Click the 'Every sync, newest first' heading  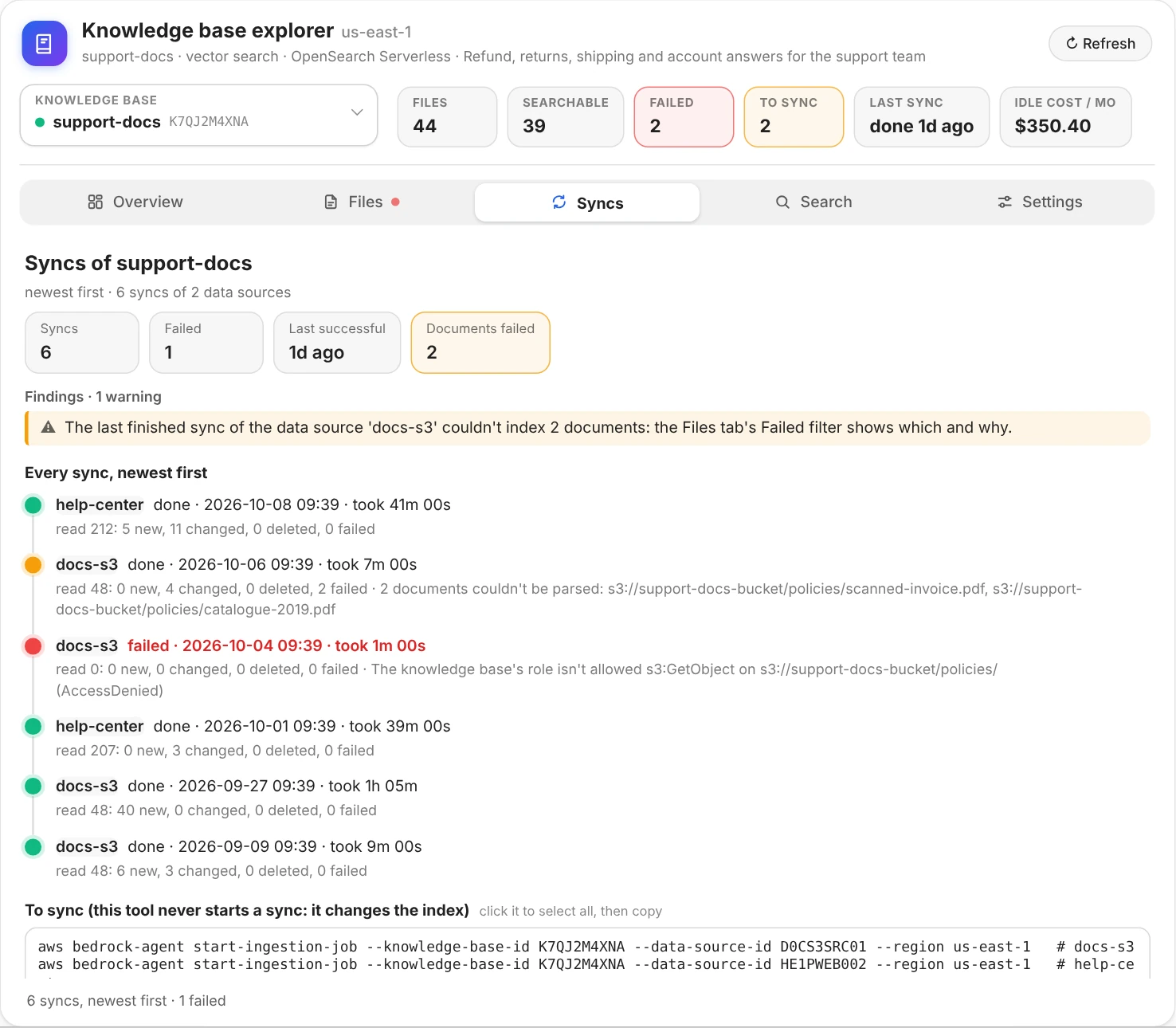click(116, 473)
